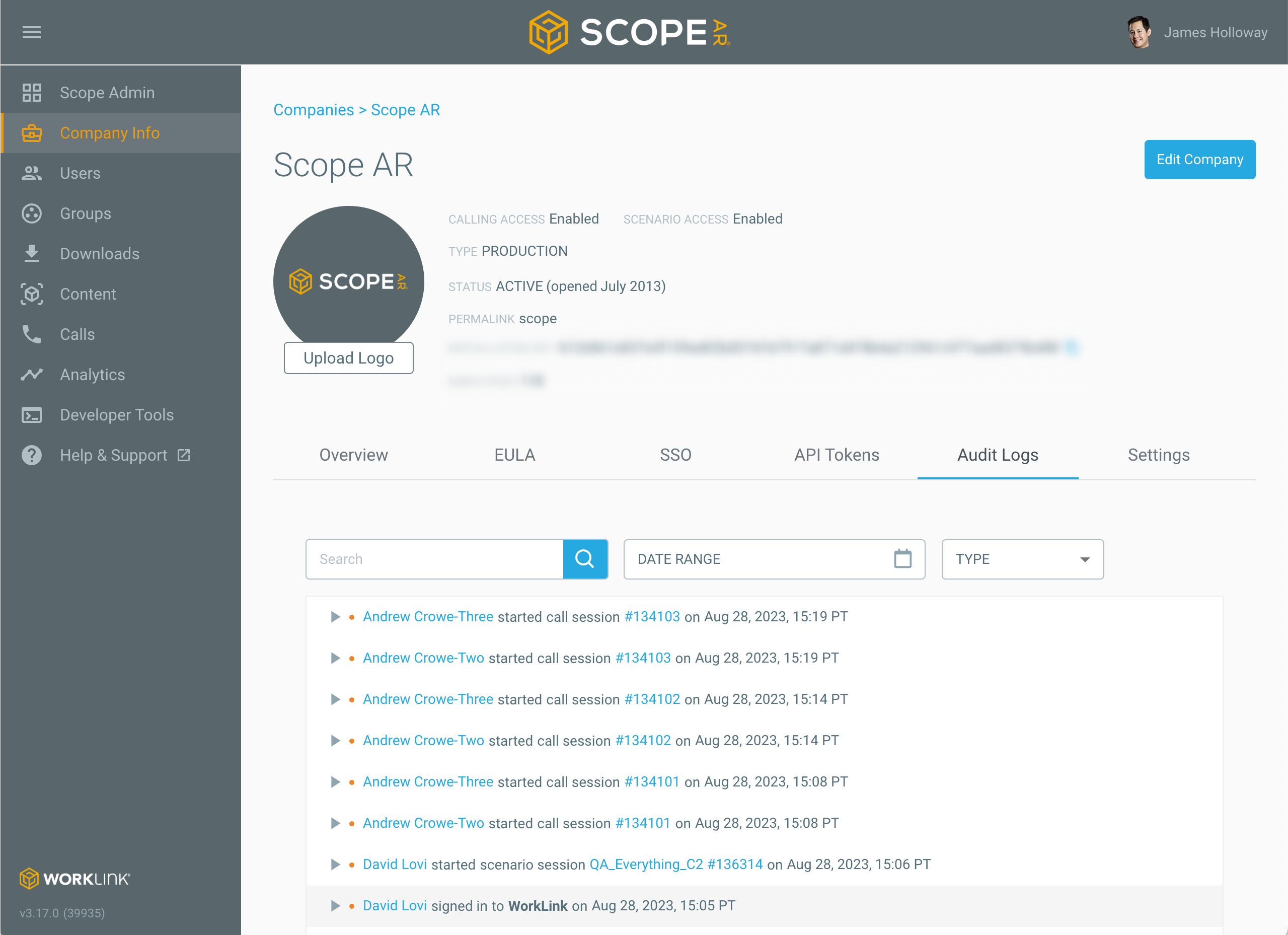This screenshot has height=935, width=1288.
Task: Click the Analytics chart line icon
Action: [x=31, y=374]
